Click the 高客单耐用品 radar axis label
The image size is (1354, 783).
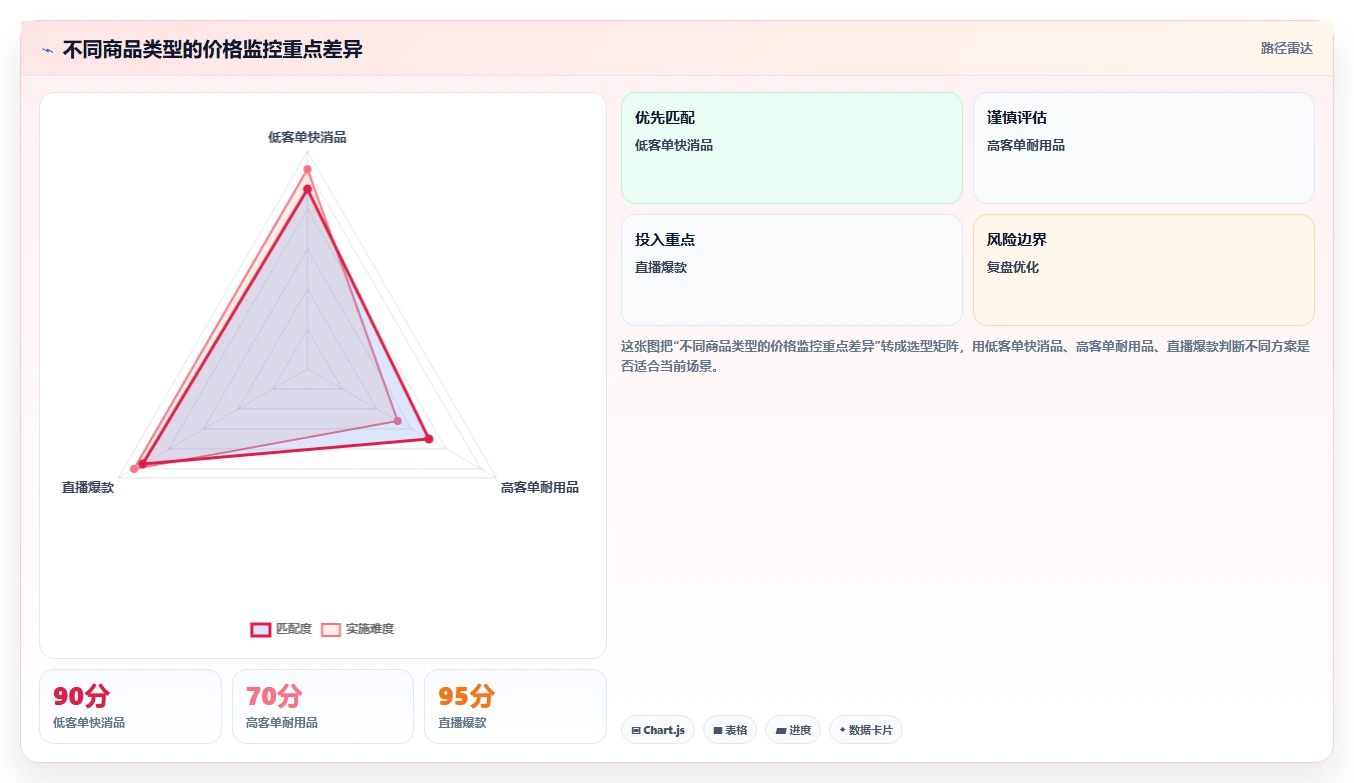tap(540, 487)
